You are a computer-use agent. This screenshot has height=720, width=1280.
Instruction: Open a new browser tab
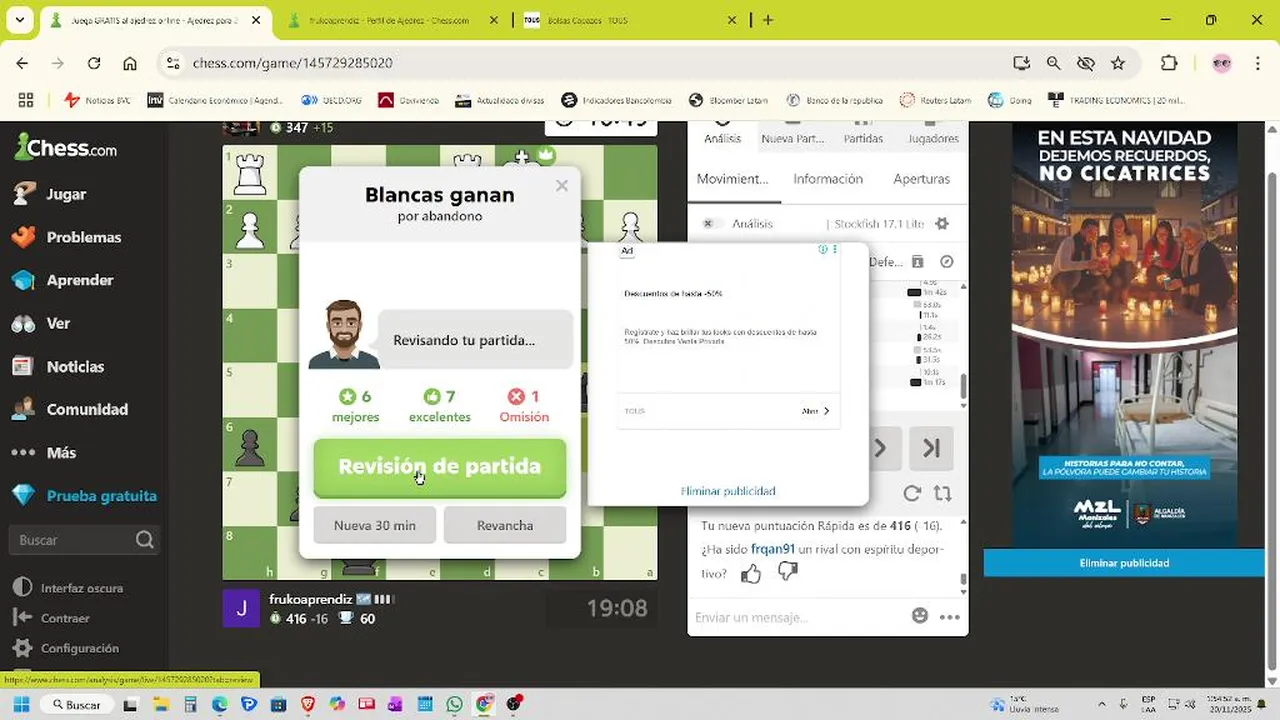(768, 20)
